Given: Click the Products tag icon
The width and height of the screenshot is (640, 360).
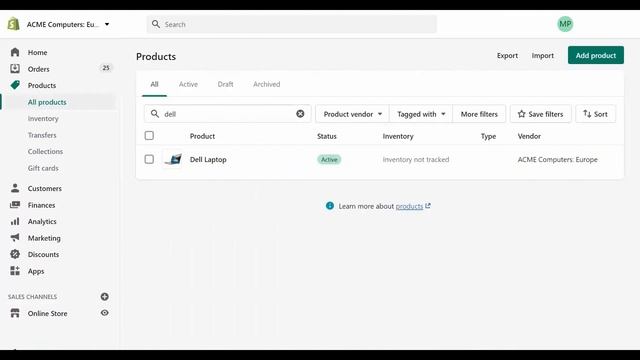Looking at the screenshot, I should pos(15,85).
